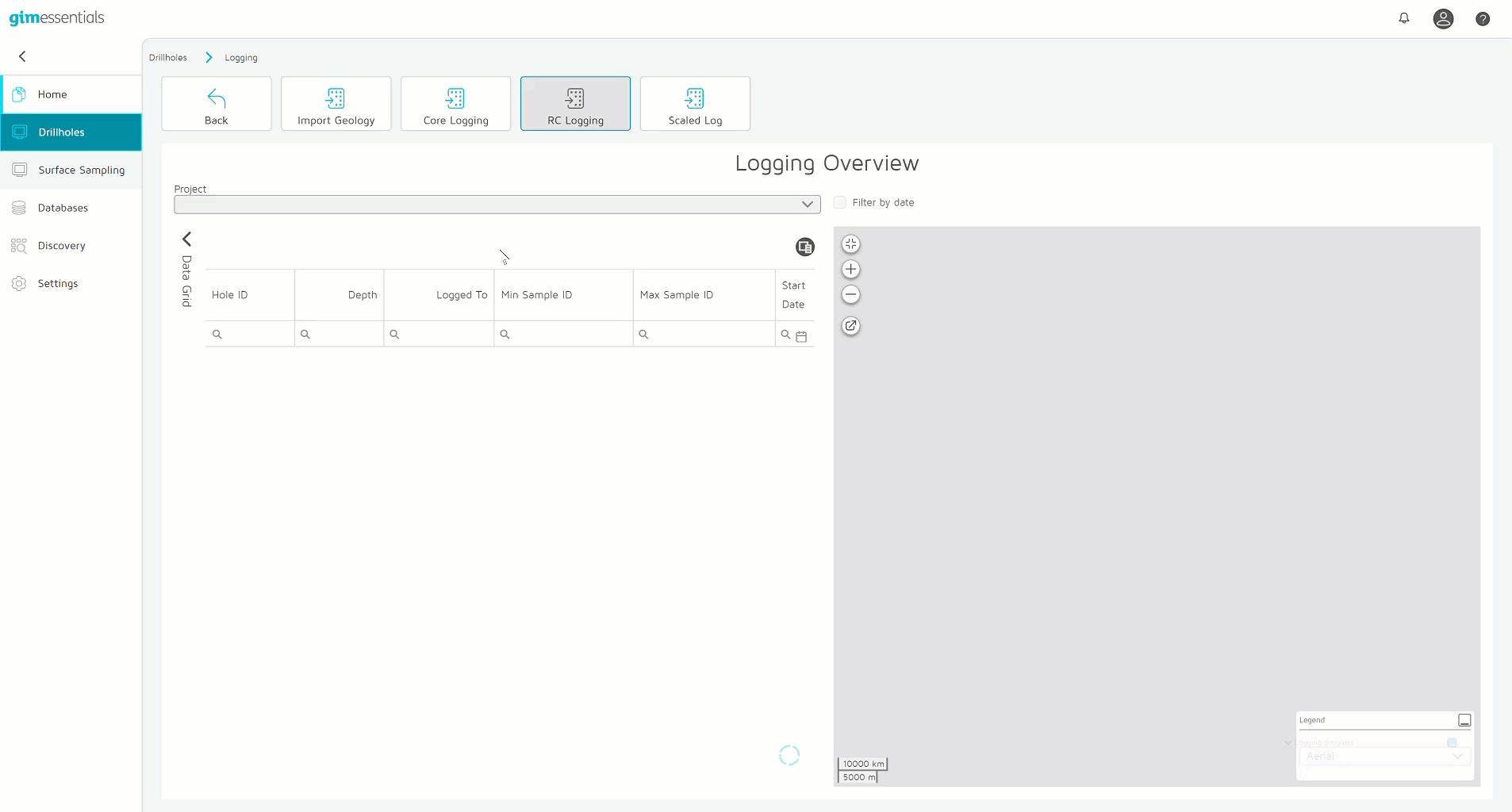Open the help question mark icon

(x=1482, y=19)
